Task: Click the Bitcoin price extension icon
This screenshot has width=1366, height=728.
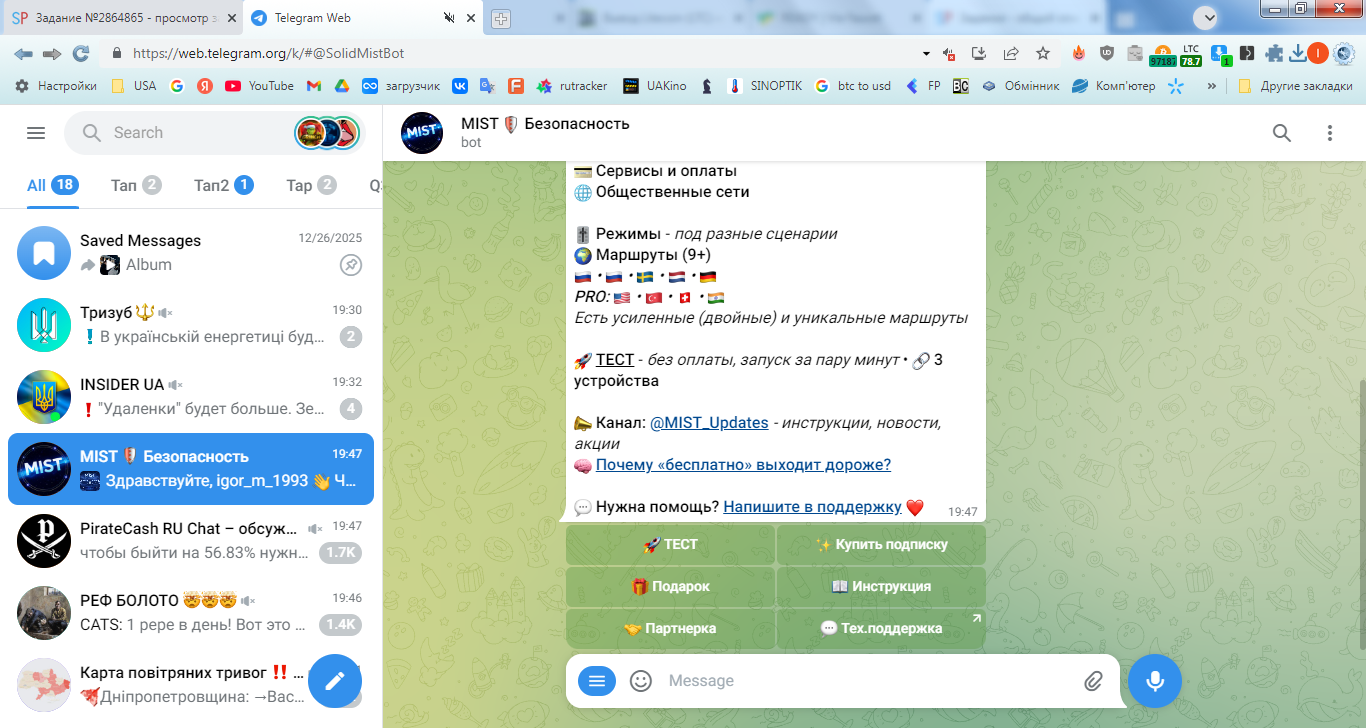Action: [x=1162, y=55]
